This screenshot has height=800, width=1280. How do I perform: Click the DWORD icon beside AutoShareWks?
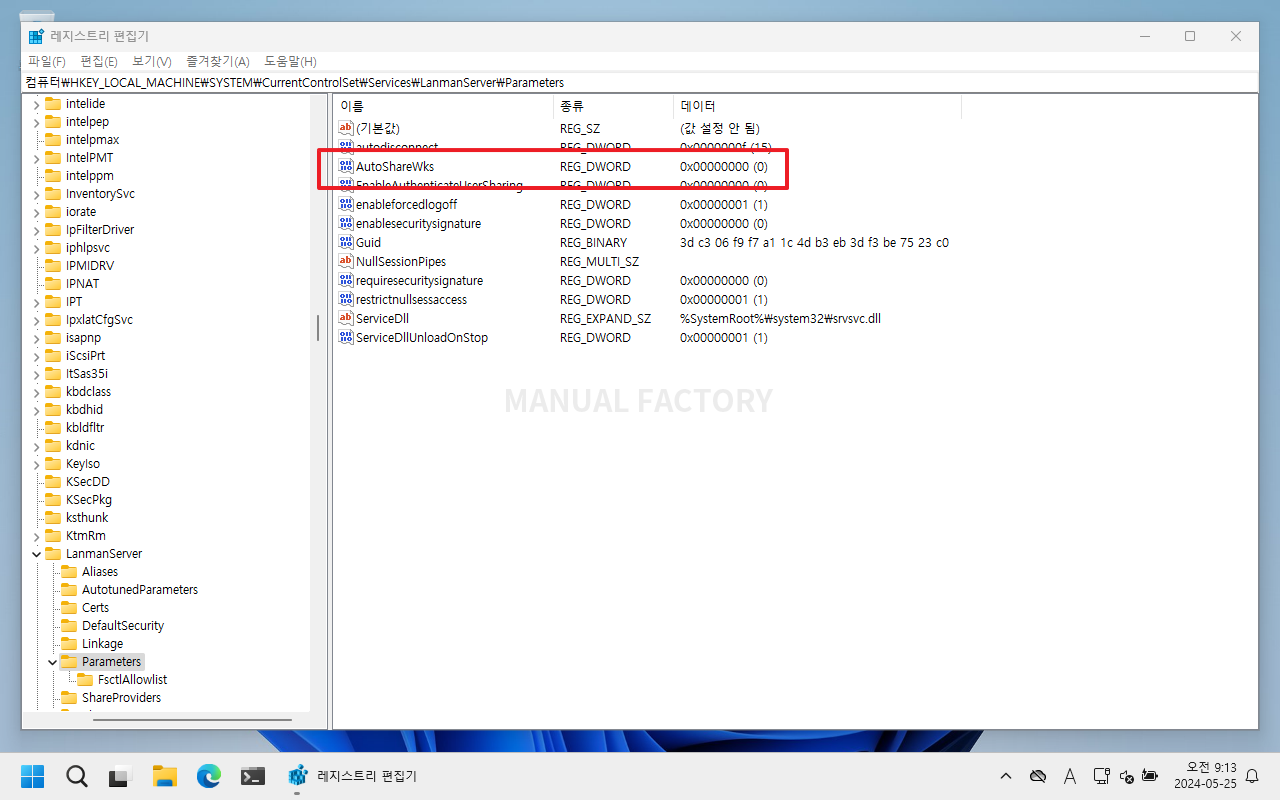pyautogui.click(x=345, y=166)
